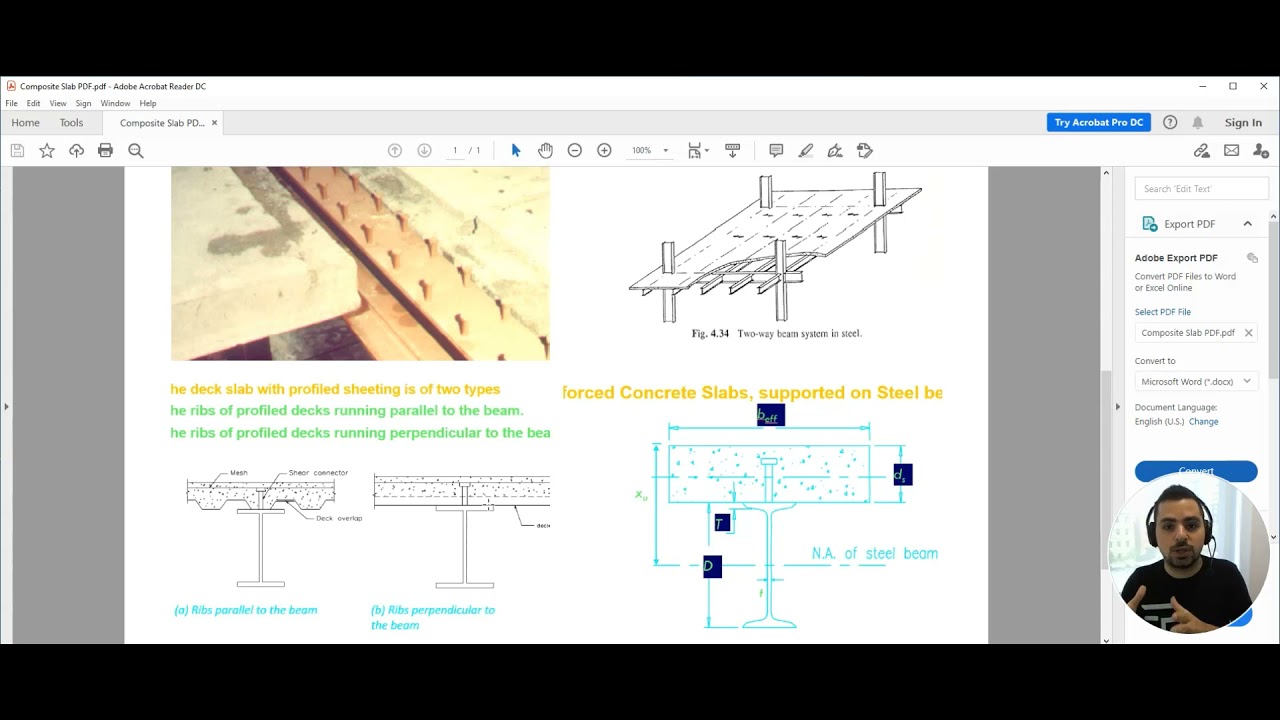The image size is (1280, 720).
Task: Switch to the Home tab
Action: coord(25,123)
